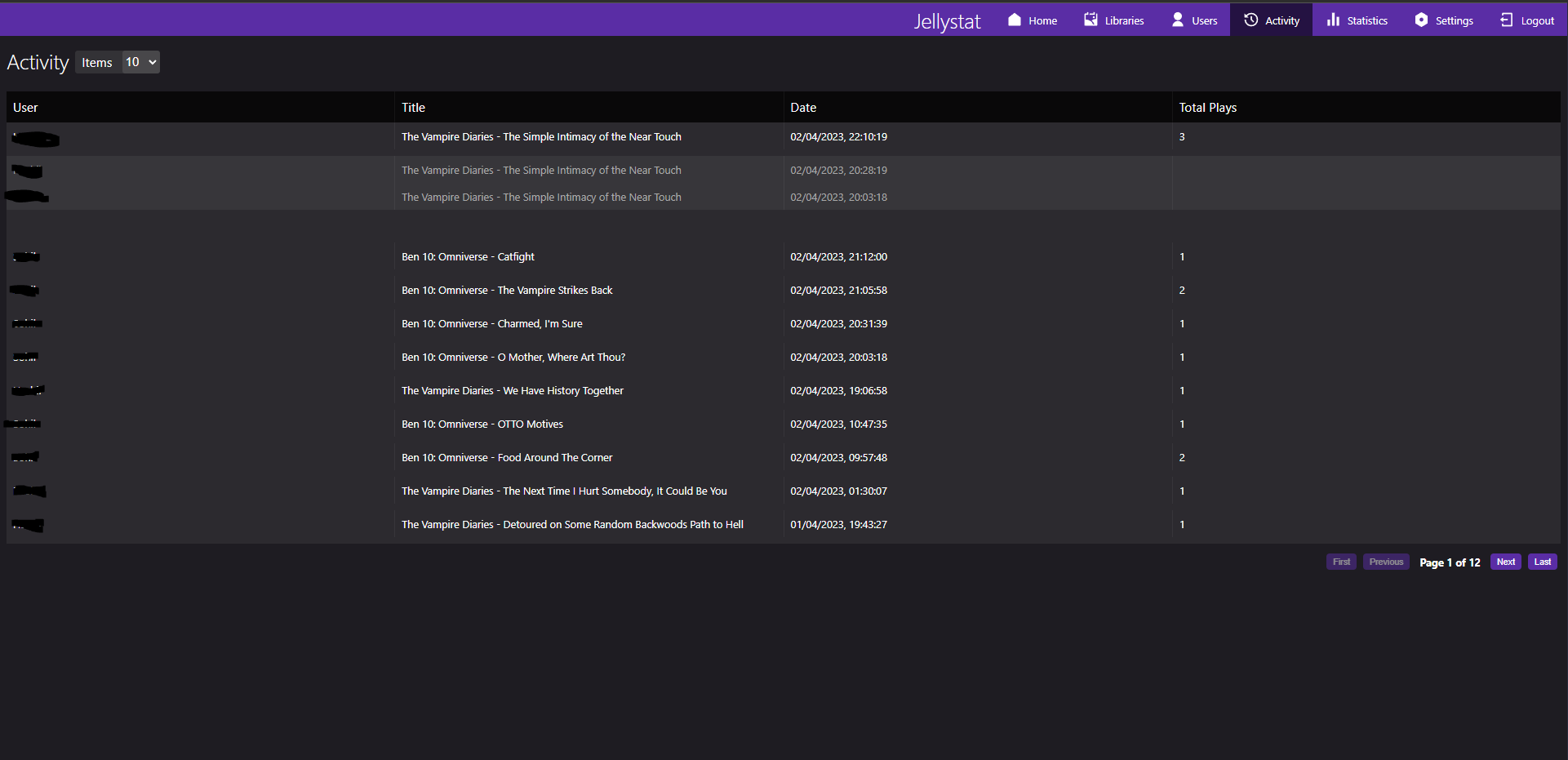This screenshot has height=760, width=1568.
Task: Click the First page button
Action: point(1340,562)
